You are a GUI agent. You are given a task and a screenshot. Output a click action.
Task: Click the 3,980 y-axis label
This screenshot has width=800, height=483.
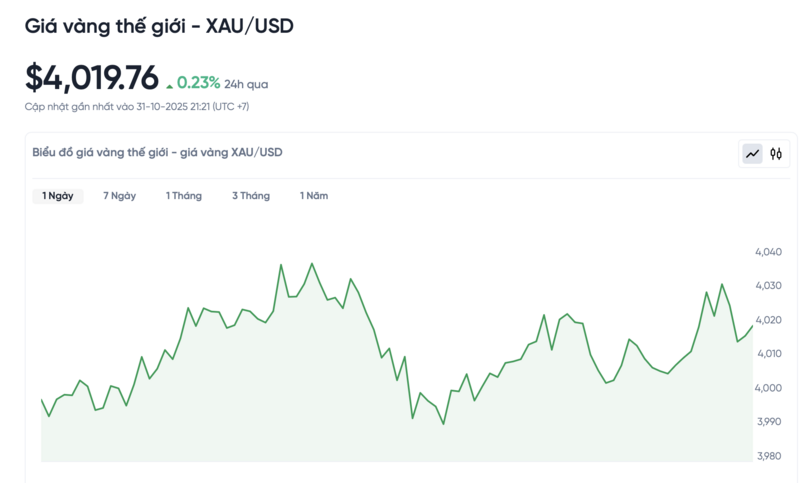click(x=769, y=456)
